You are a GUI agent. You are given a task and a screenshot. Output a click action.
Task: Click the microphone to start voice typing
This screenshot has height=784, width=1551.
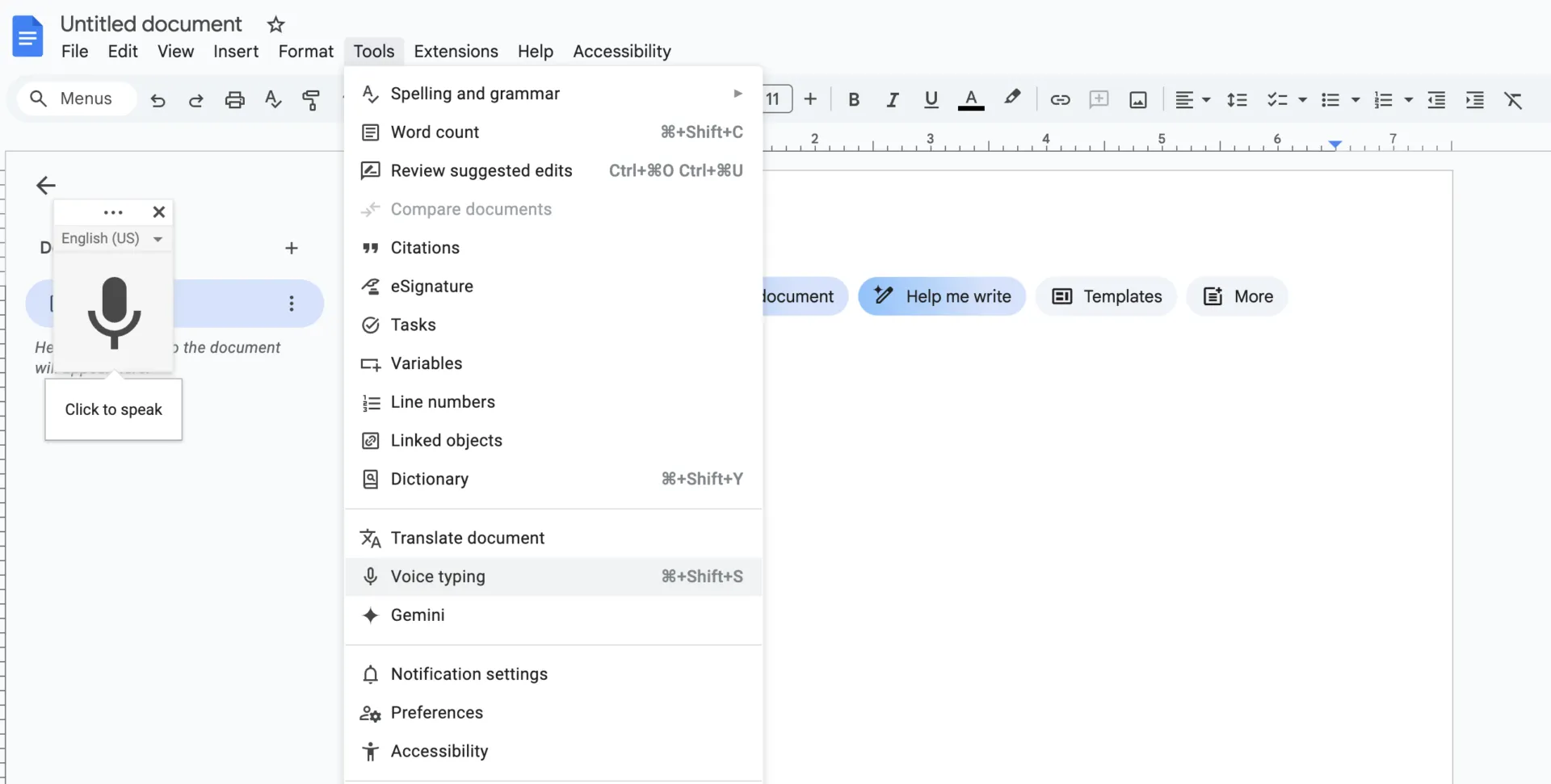pyautogui.click(x=114, y=312)
